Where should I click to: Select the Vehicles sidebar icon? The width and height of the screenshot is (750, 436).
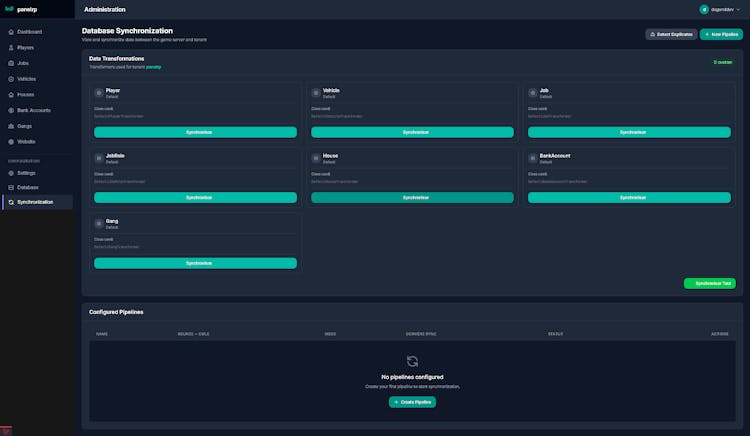11,79
